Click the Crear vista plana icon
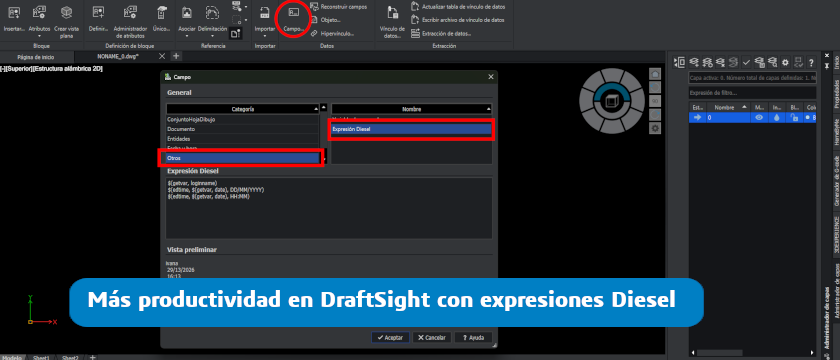840x360 pixels. pos(66,12)
